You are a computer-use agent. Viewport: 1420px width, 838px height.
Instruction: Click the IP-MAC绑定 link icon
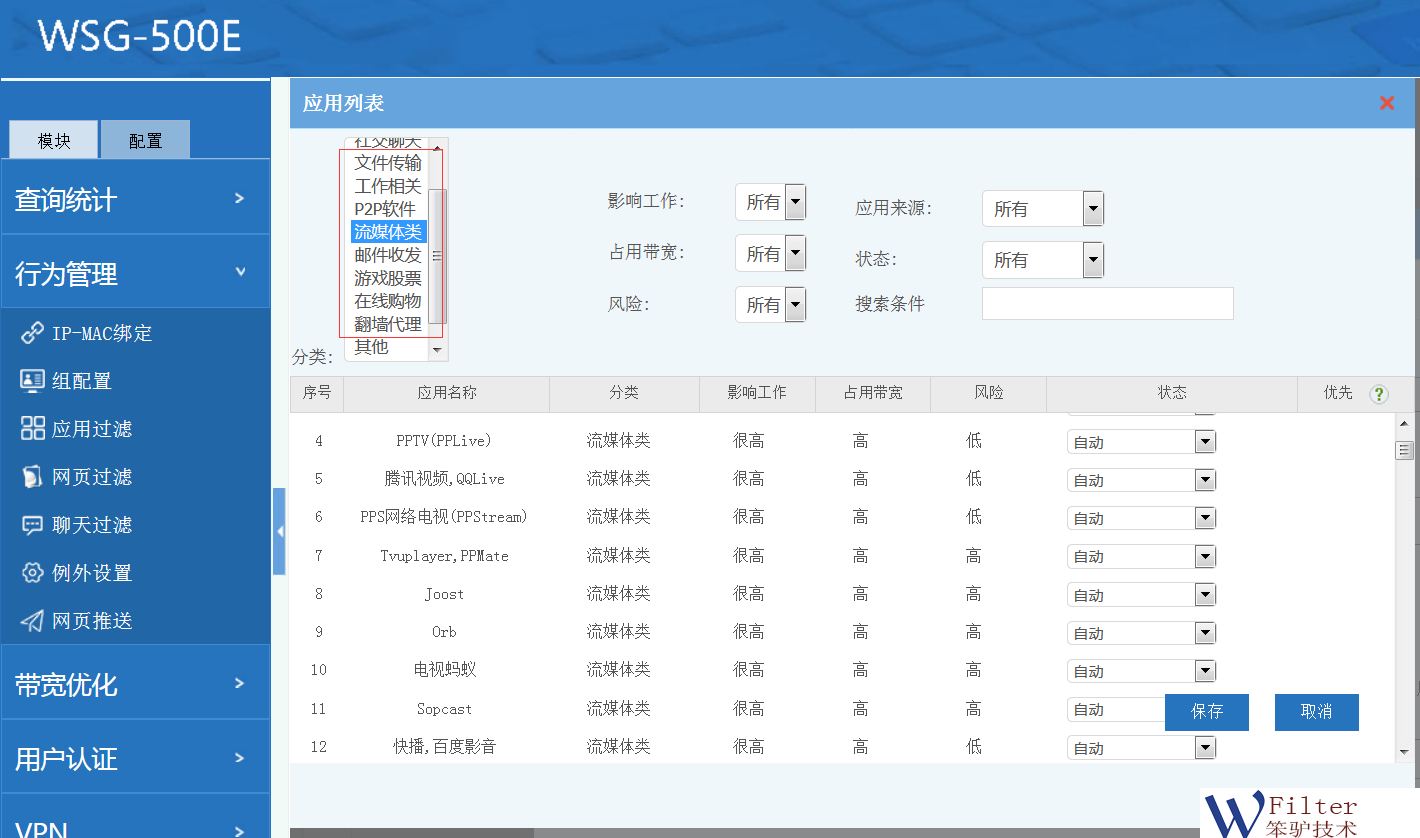tap(32, 333)
